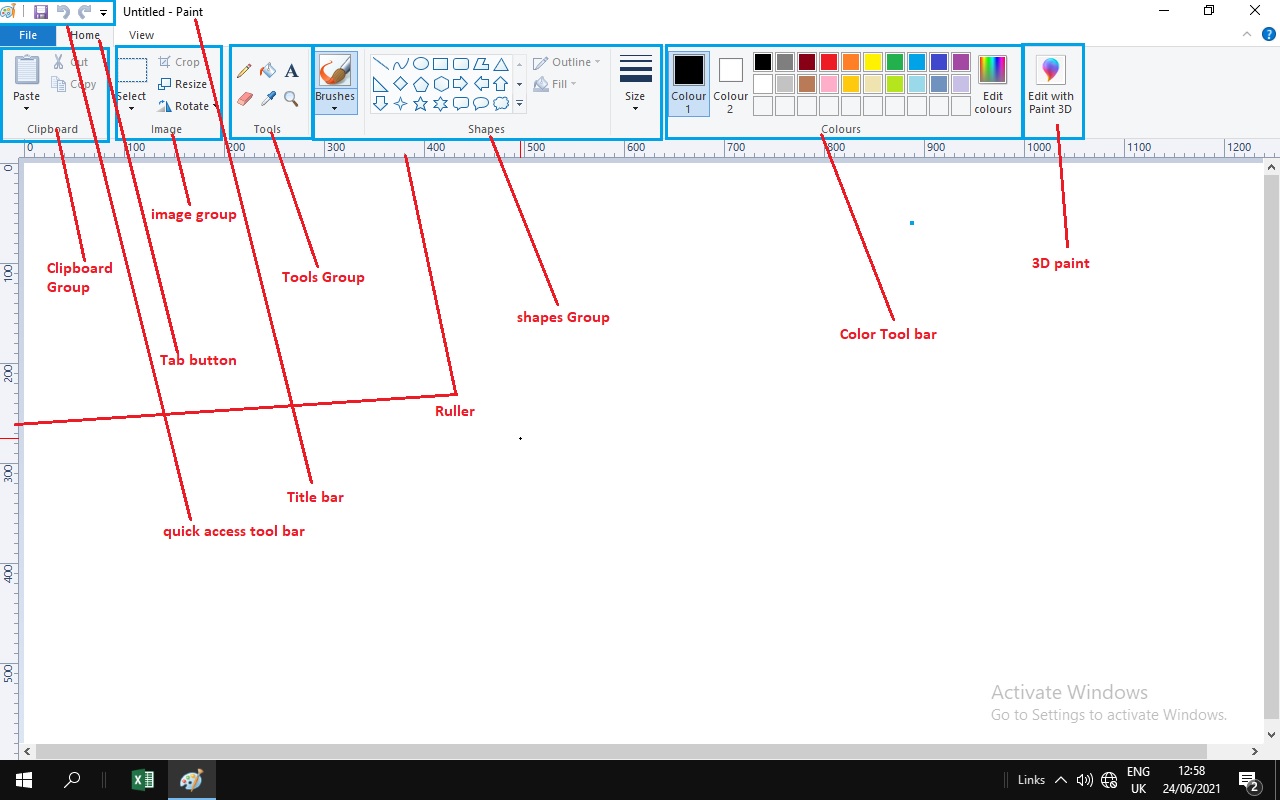Click the vertical scrollbar thumb
This screenshot has height=800, width=1280.
coord(1271,447)
